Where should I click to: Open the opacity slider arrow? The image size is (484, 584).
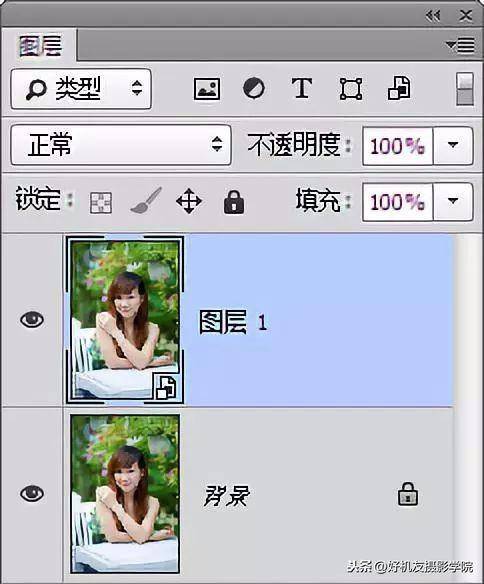tap(453, 146)
